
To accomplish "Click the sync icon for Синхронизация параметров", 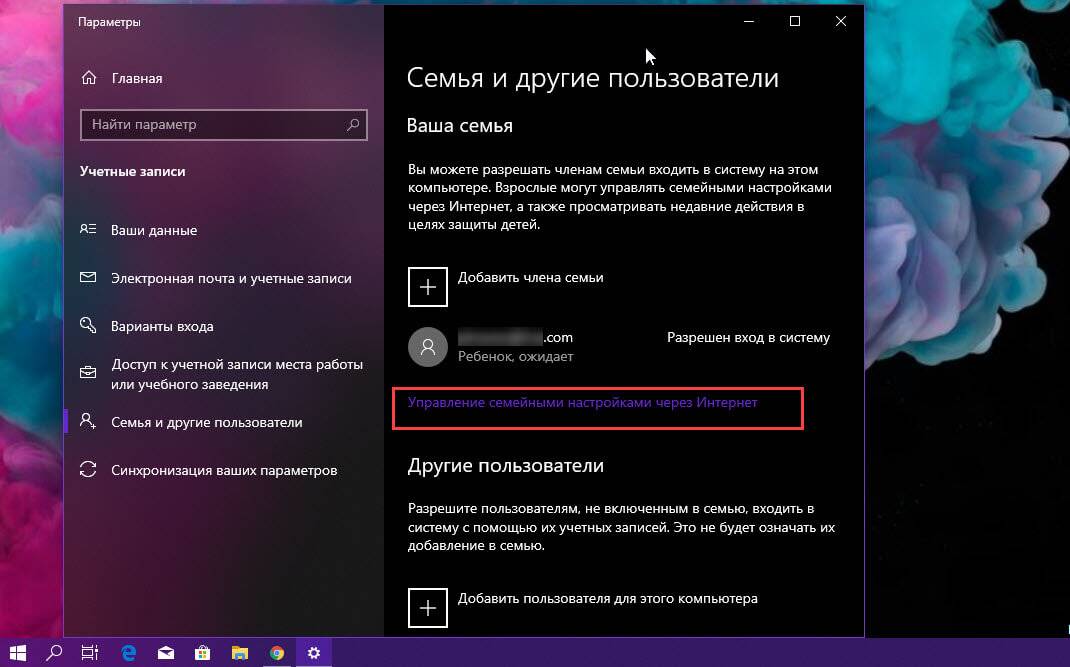I will (88, 470).
